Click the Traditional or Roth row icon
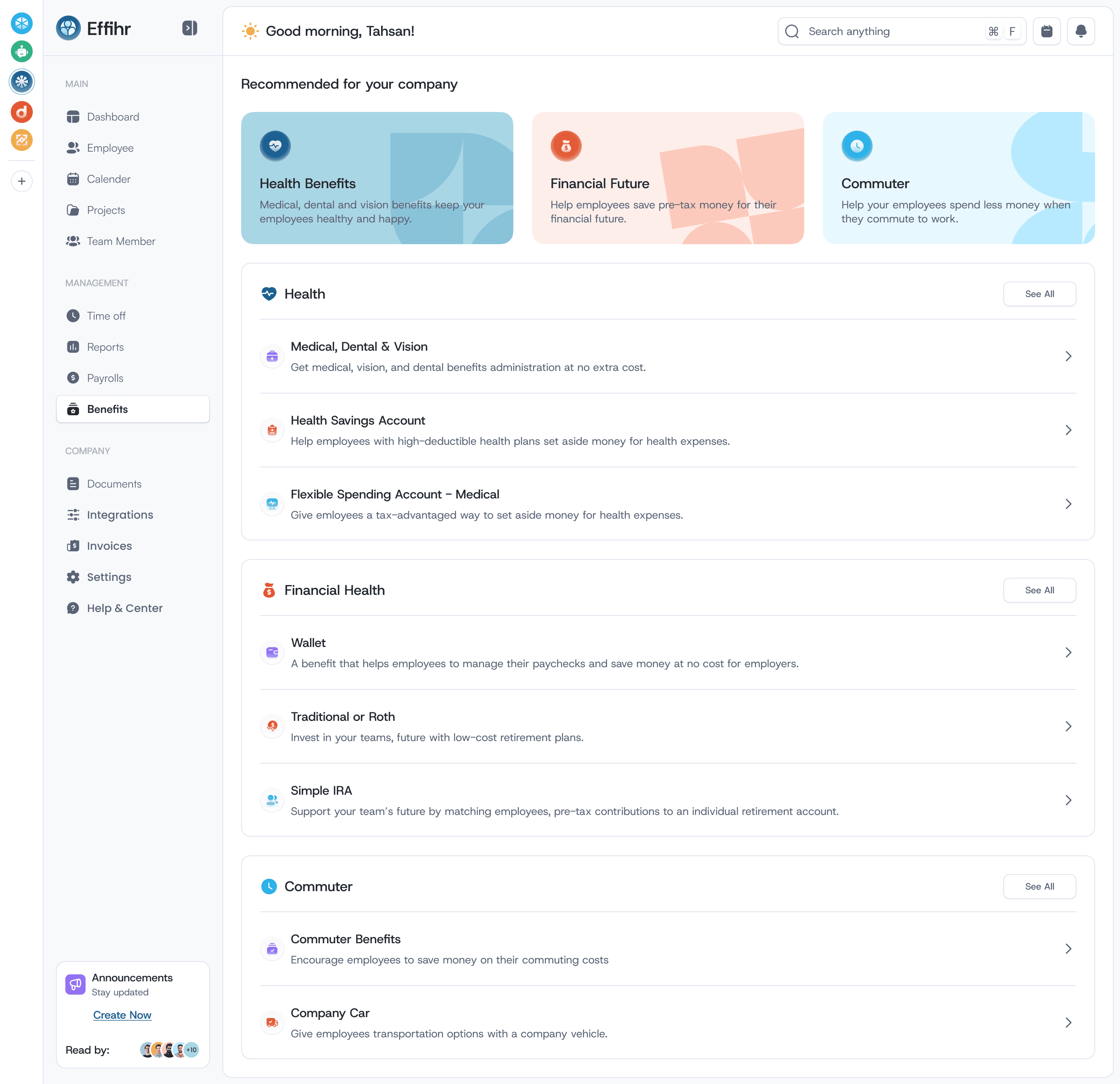This screenshot has width=1120, height=1084. click(272, 726)
